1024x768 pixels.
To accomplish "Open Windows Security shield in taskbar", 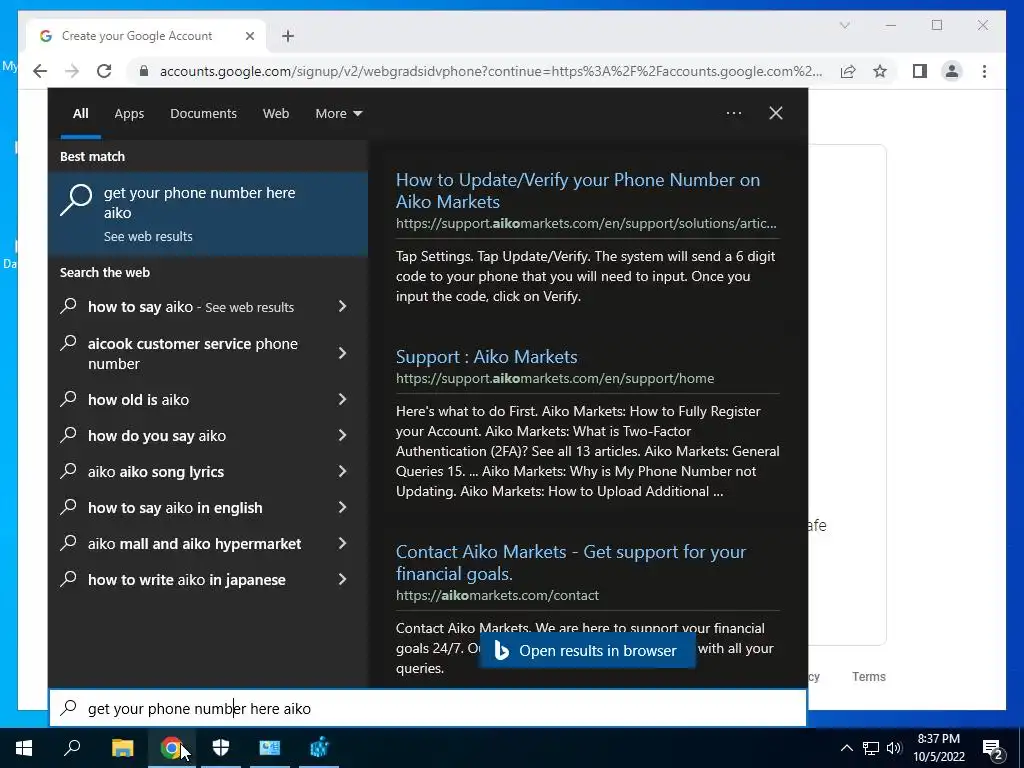I will pos(221,748).
